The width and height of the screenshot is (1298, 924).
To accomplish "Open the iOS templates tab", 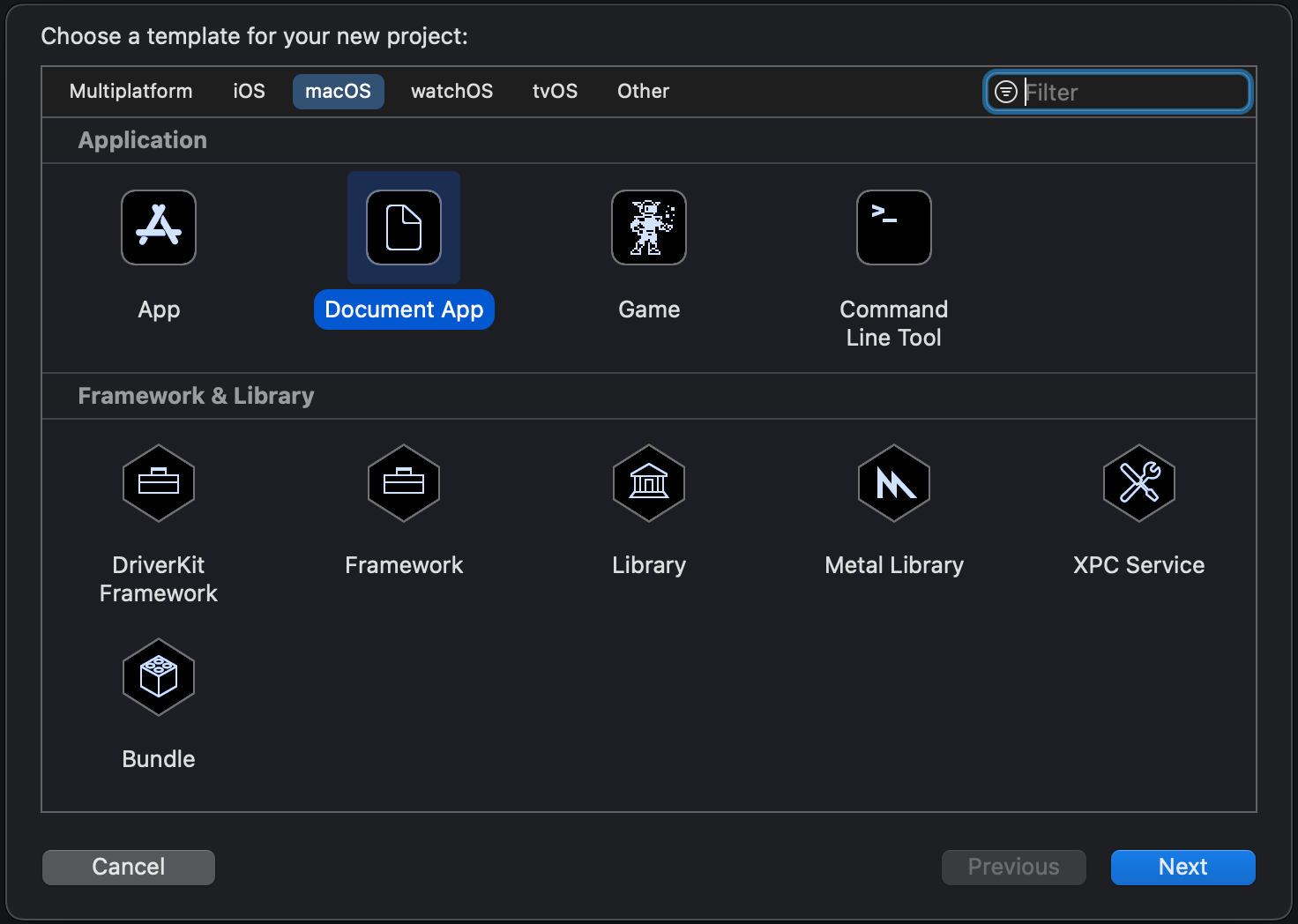I will coord(248,91).
